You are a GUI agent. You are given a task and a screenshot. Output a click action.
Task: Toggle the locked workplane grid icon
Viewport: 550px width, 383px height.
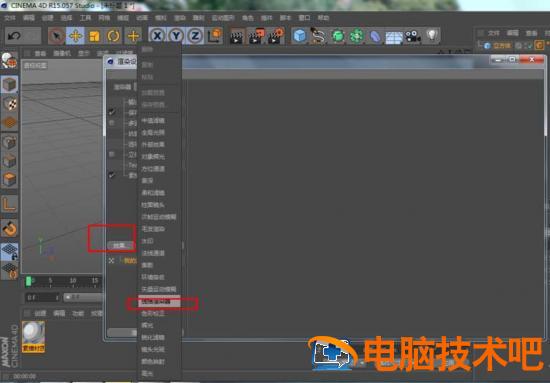point(9,251)
